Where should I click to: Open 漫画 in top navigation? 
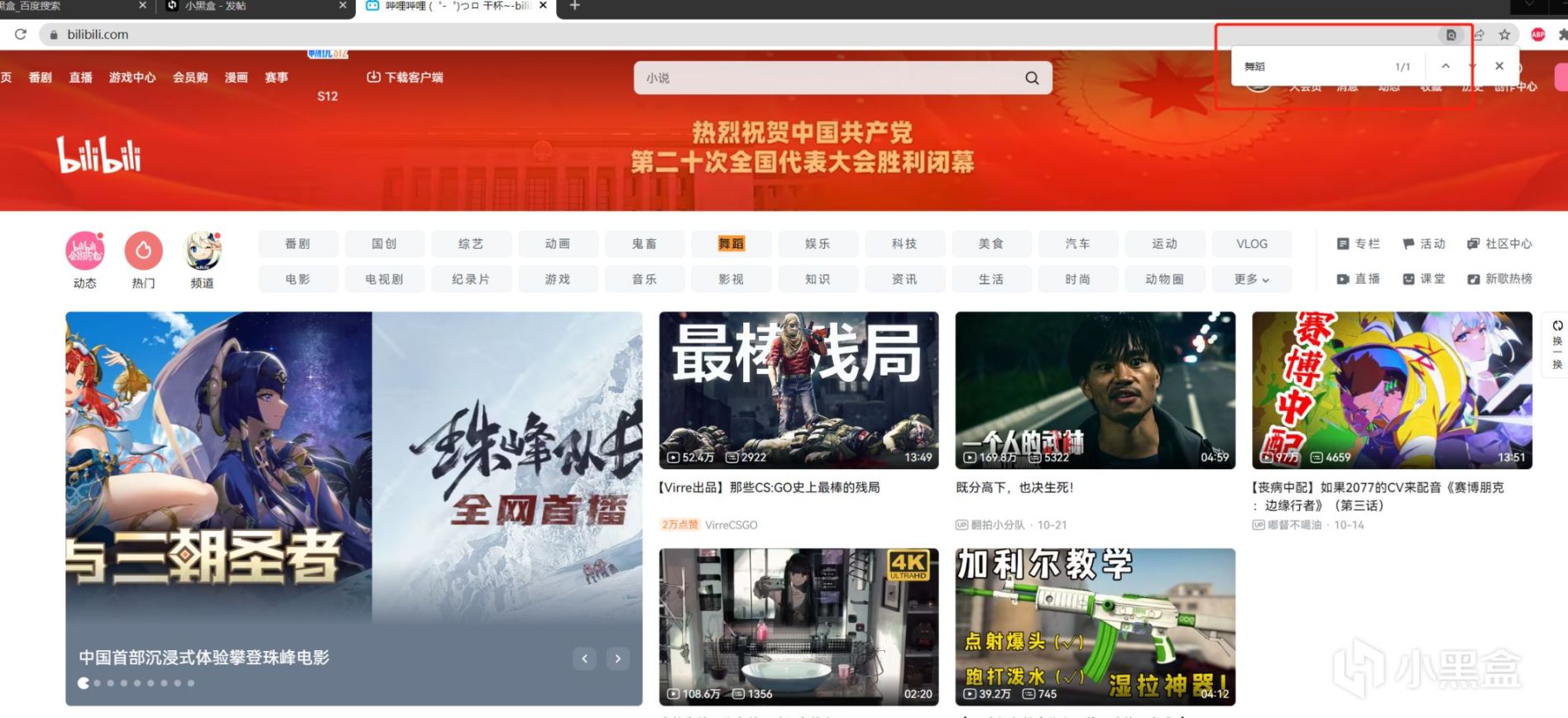tap(237, 77)
